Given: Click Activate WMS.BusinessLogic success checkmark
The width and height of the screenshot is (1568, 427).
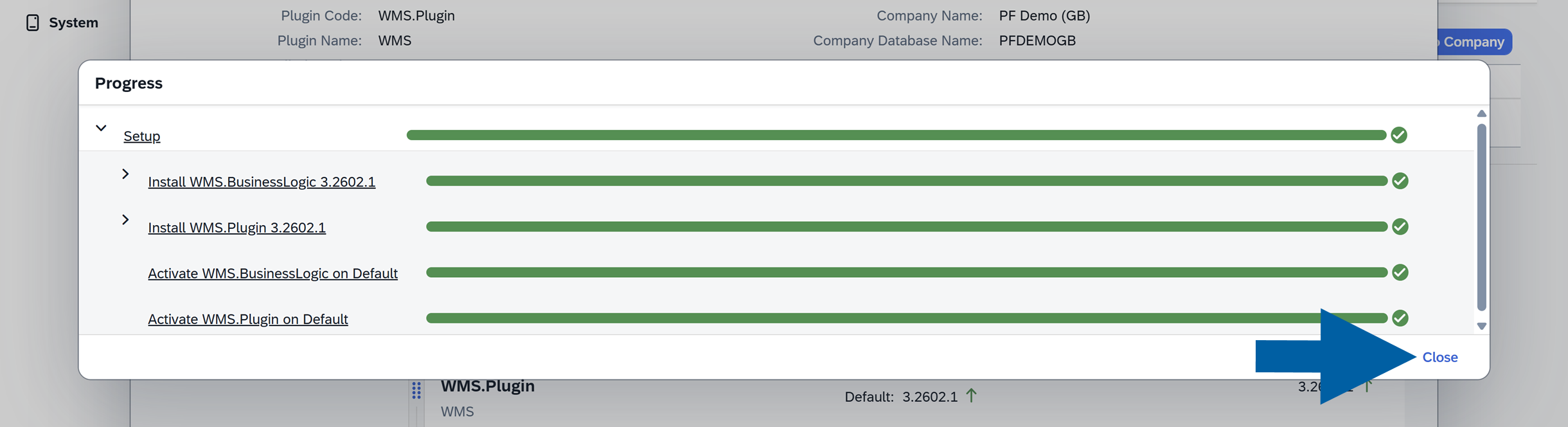Looking at the screenshot, I should 1400,273.
